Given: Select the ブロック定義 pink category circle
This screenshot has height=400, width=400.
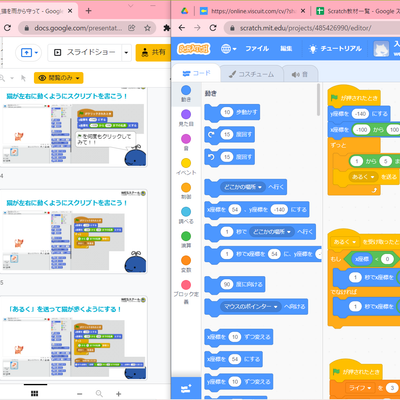Looking at the screenshot, I should tap(186, 285).
